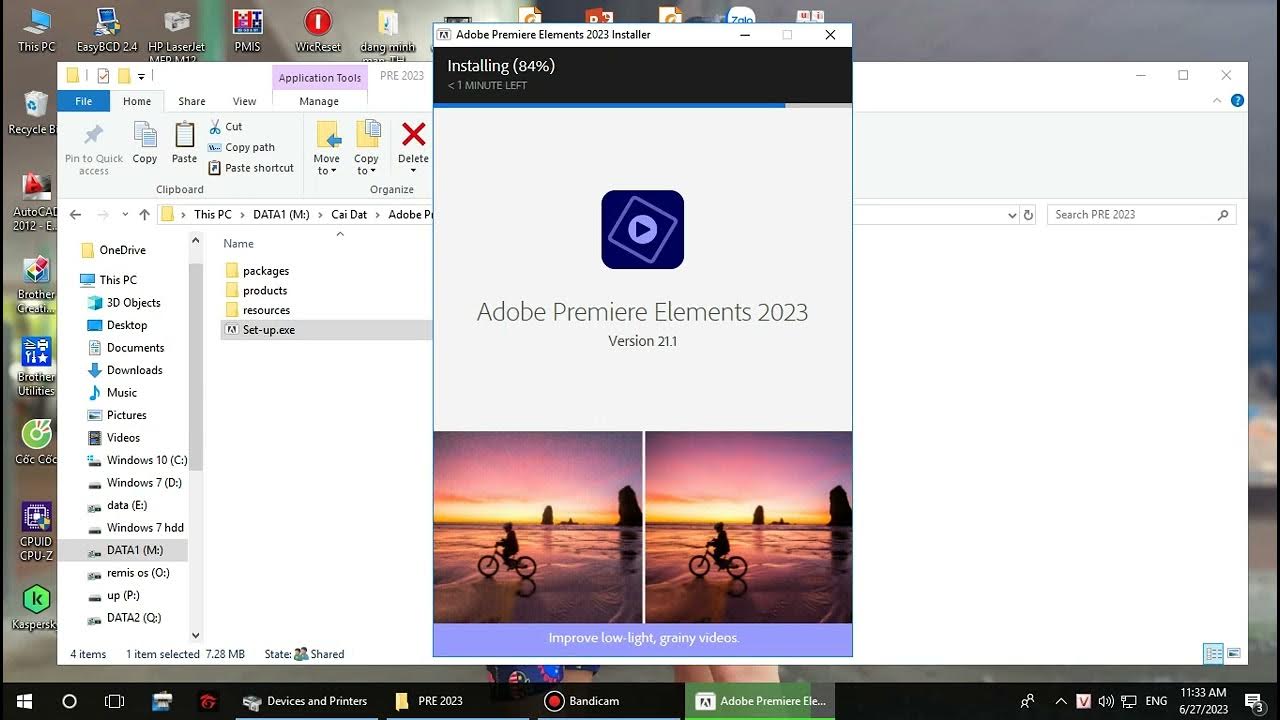Collapse the Explorer ribbon with the chevron

pyautogui.click(x=1217, y=101)
